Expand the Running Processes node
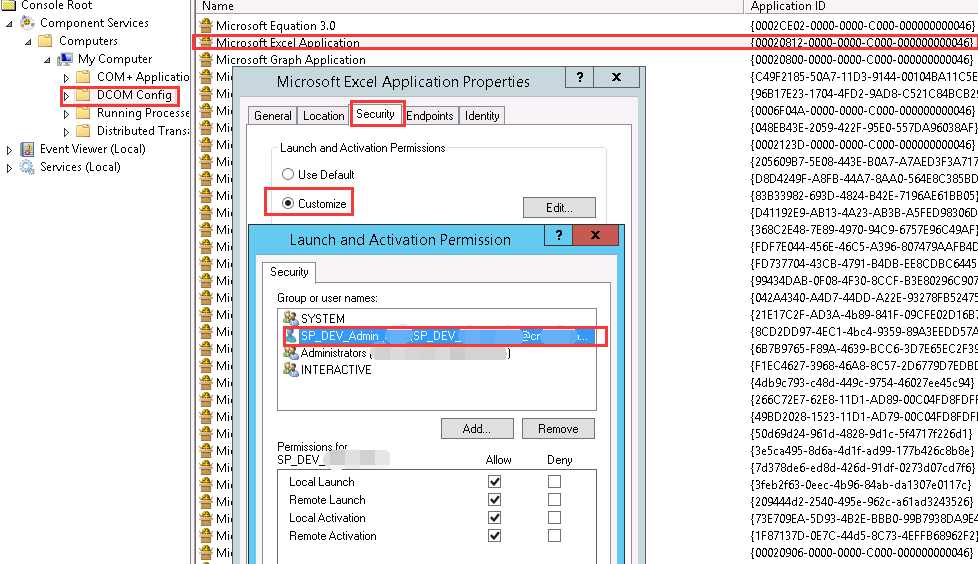Screen dimensions: 978x564 coord(66,114)
